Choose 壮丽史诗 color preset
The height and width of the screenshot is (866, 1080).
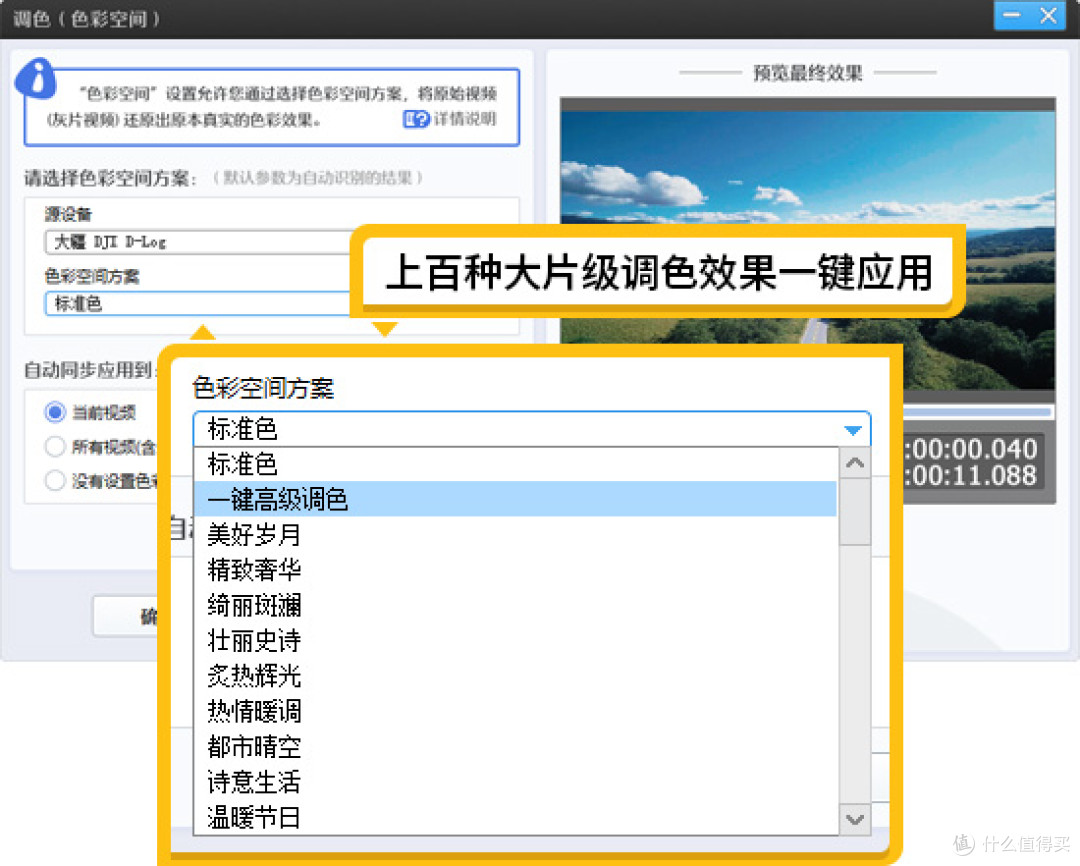[x=516, y=641]
